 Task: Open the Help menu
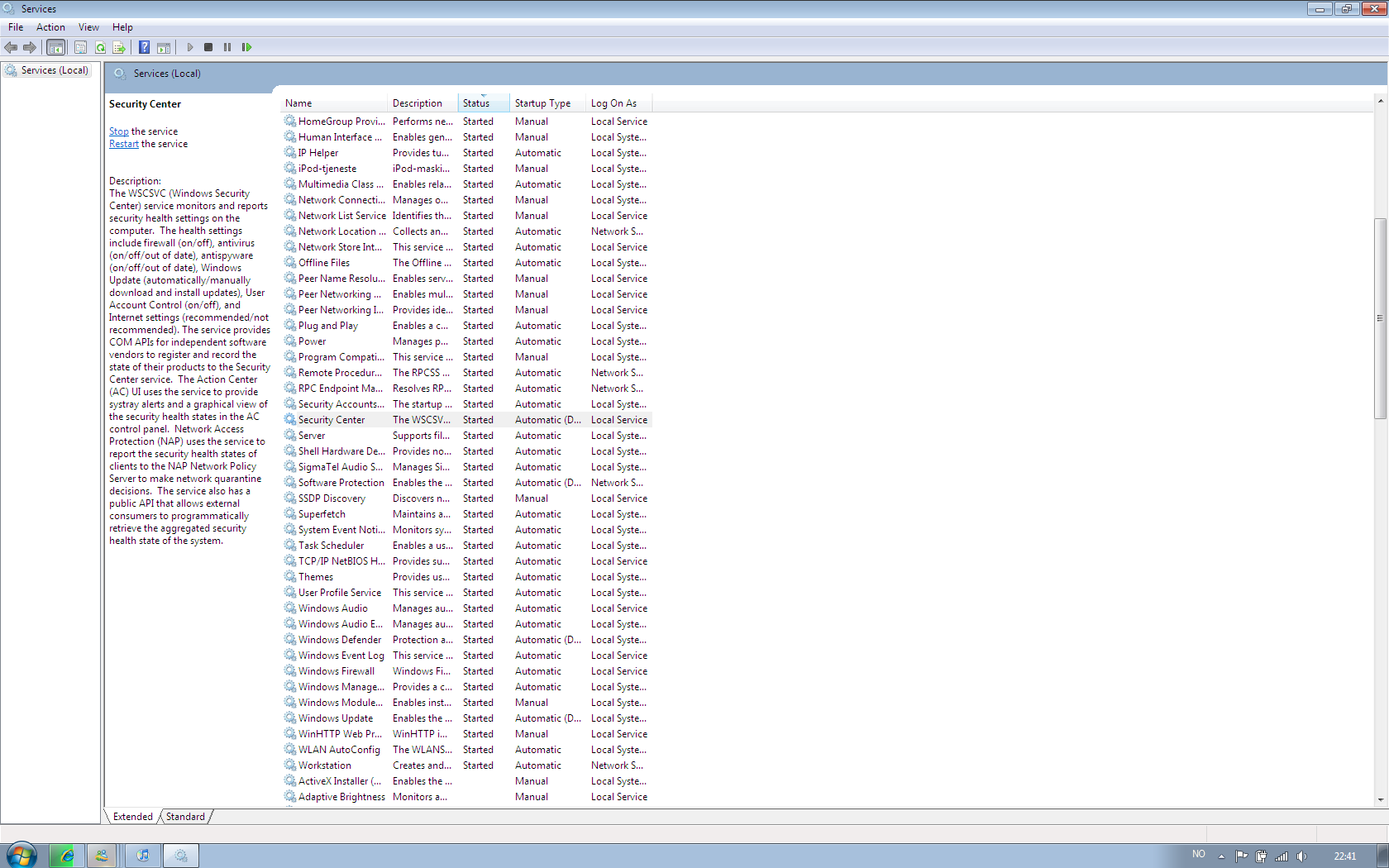pyautogui.click(x=122, y=27)
